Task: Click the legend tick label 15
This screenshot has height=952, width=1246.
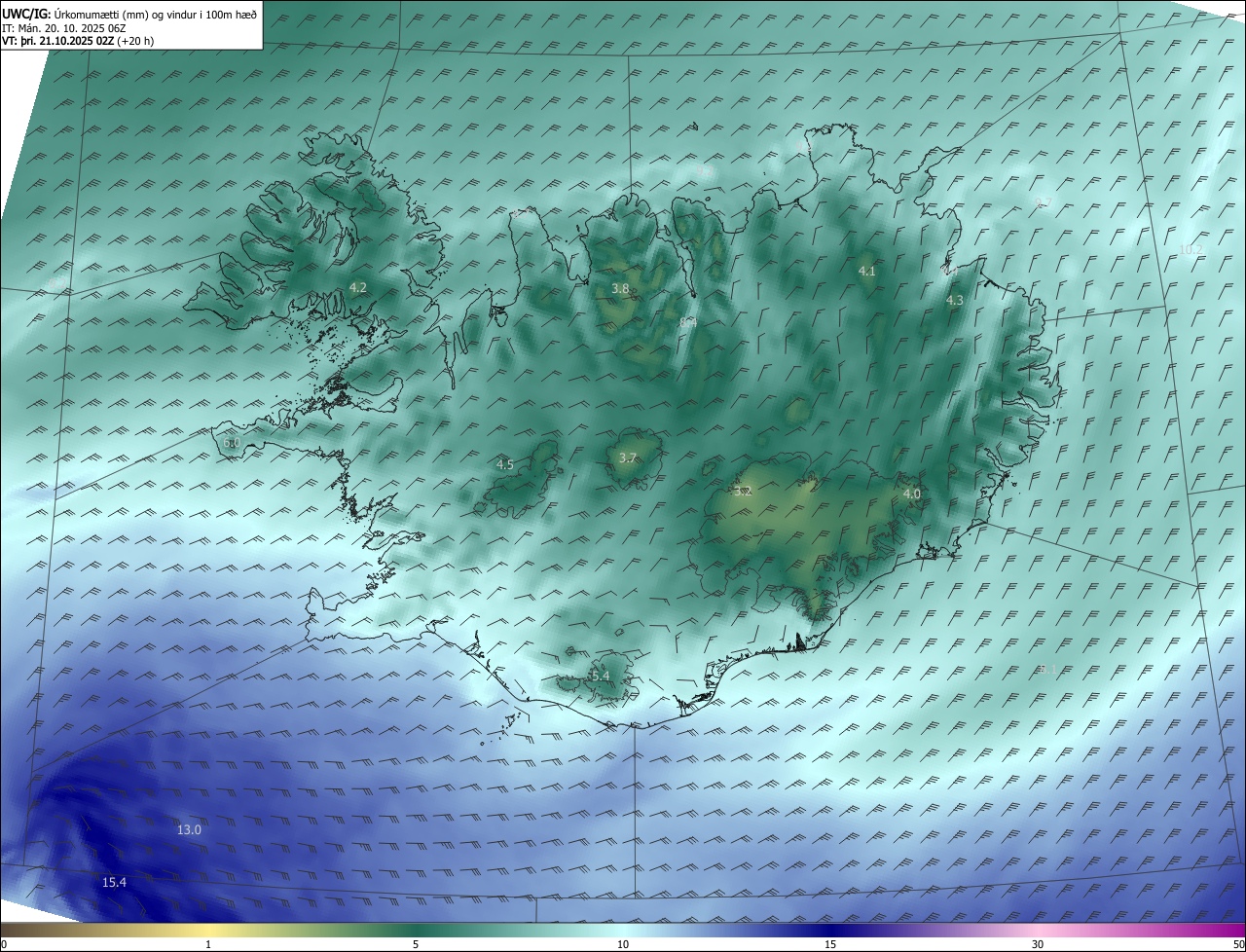Action: [830, 944]
